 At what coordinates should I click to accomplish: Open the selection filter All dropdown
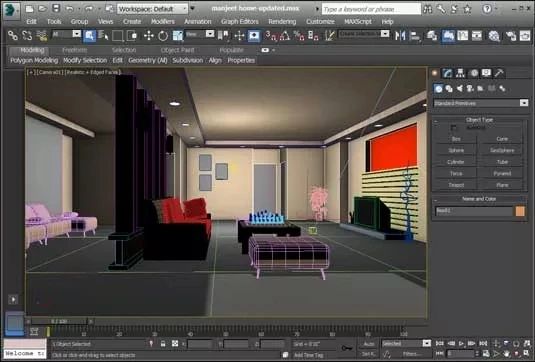coord(66,34)
